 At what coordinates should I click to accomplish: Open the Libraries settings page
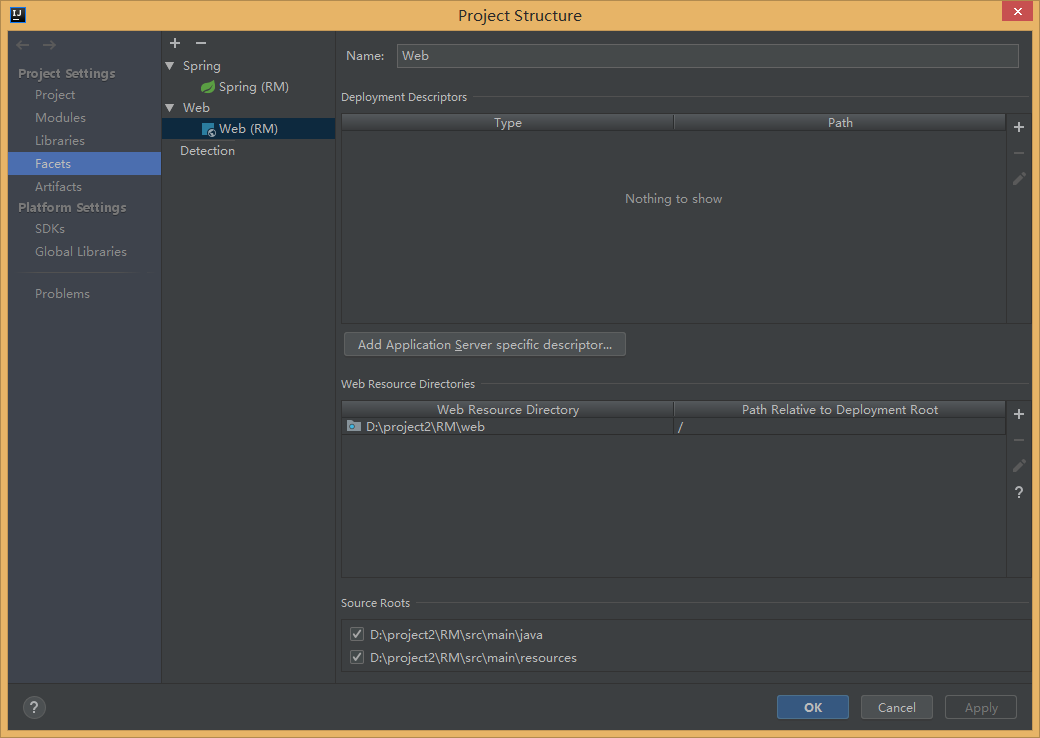[60, 141]
